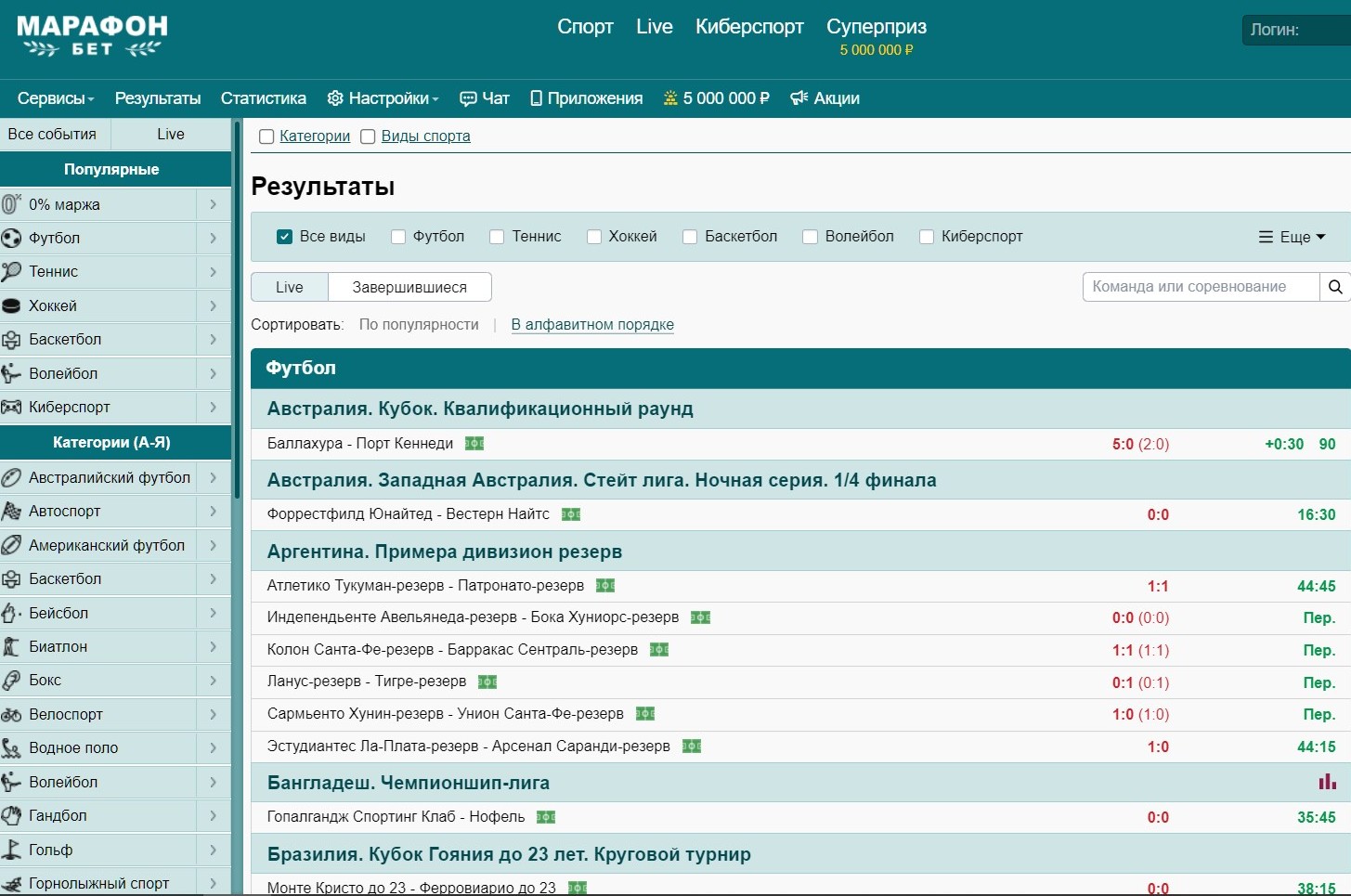Select the Live results filter tab
The width and height of the screenshot is (1351, 896).
pyautogui.click(x=290, y=287)
